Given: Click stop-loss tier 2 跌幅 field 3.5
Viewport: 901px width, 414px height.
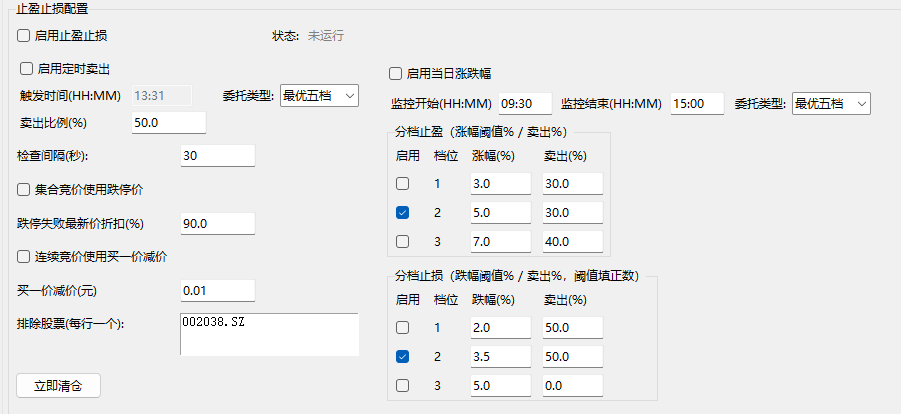Looking at the screenshot, I should coord(500,356).
